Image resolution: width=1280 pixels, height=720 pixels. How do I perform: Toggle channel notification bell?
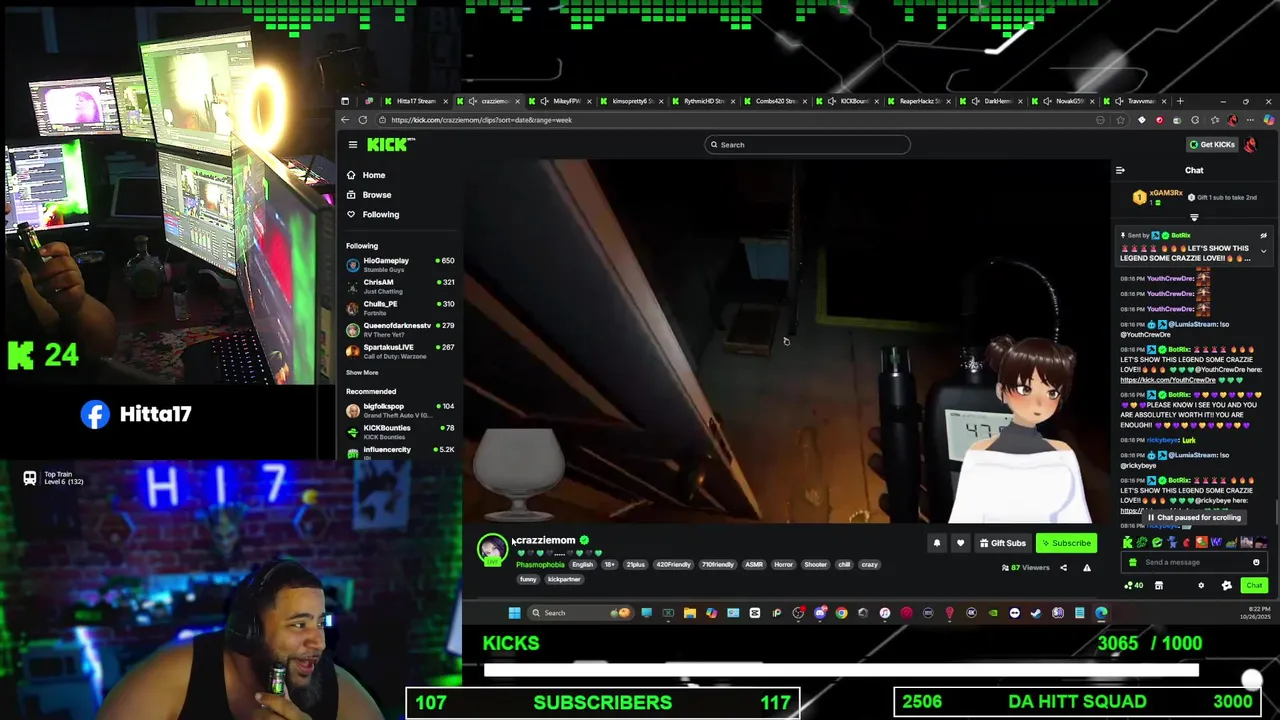937,543
